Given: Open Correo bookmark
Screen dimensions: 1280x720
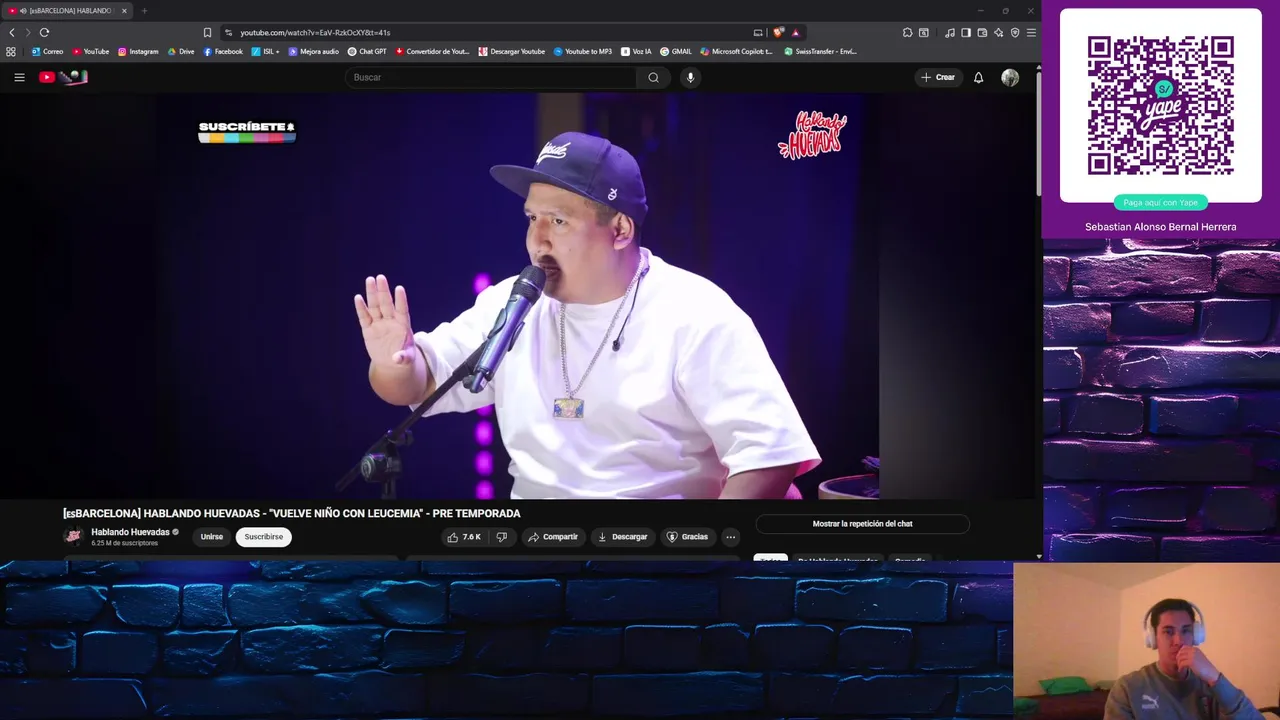Looking at the screenshot, I should point(48,51).
